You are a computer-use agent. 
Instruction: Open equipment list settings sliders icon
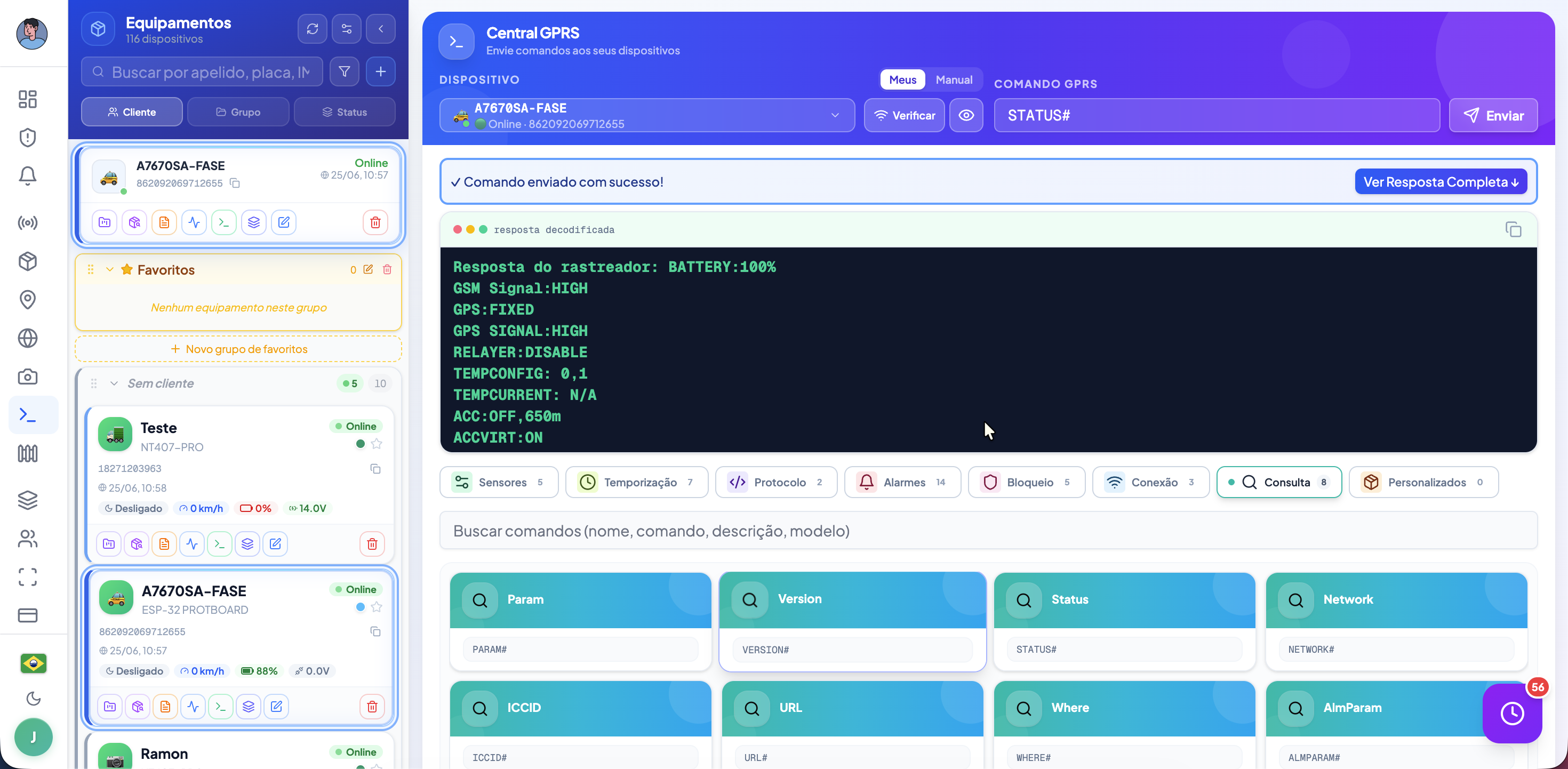click(x=346, y=29)
